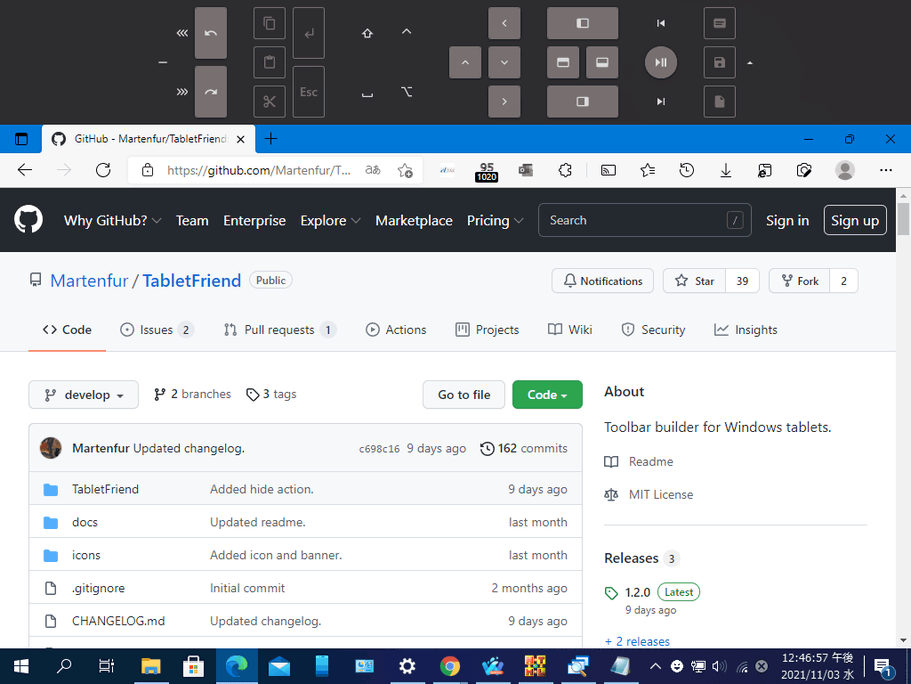The height and width of the screenshot is (684, 911).
Task: Hit the Enter key button in toolbar
Action: click(x=309, y=33)
